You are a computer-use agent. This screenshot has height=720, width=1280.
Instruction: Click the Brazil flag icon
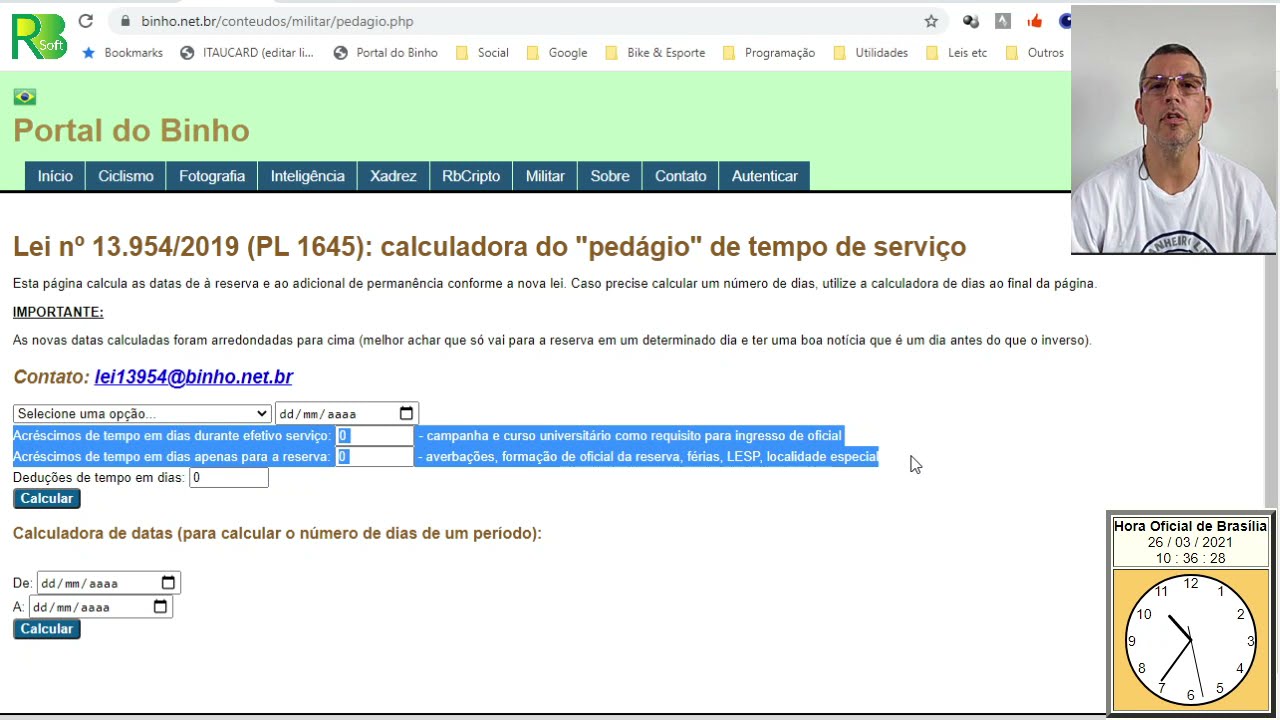(x=25, y=97)
